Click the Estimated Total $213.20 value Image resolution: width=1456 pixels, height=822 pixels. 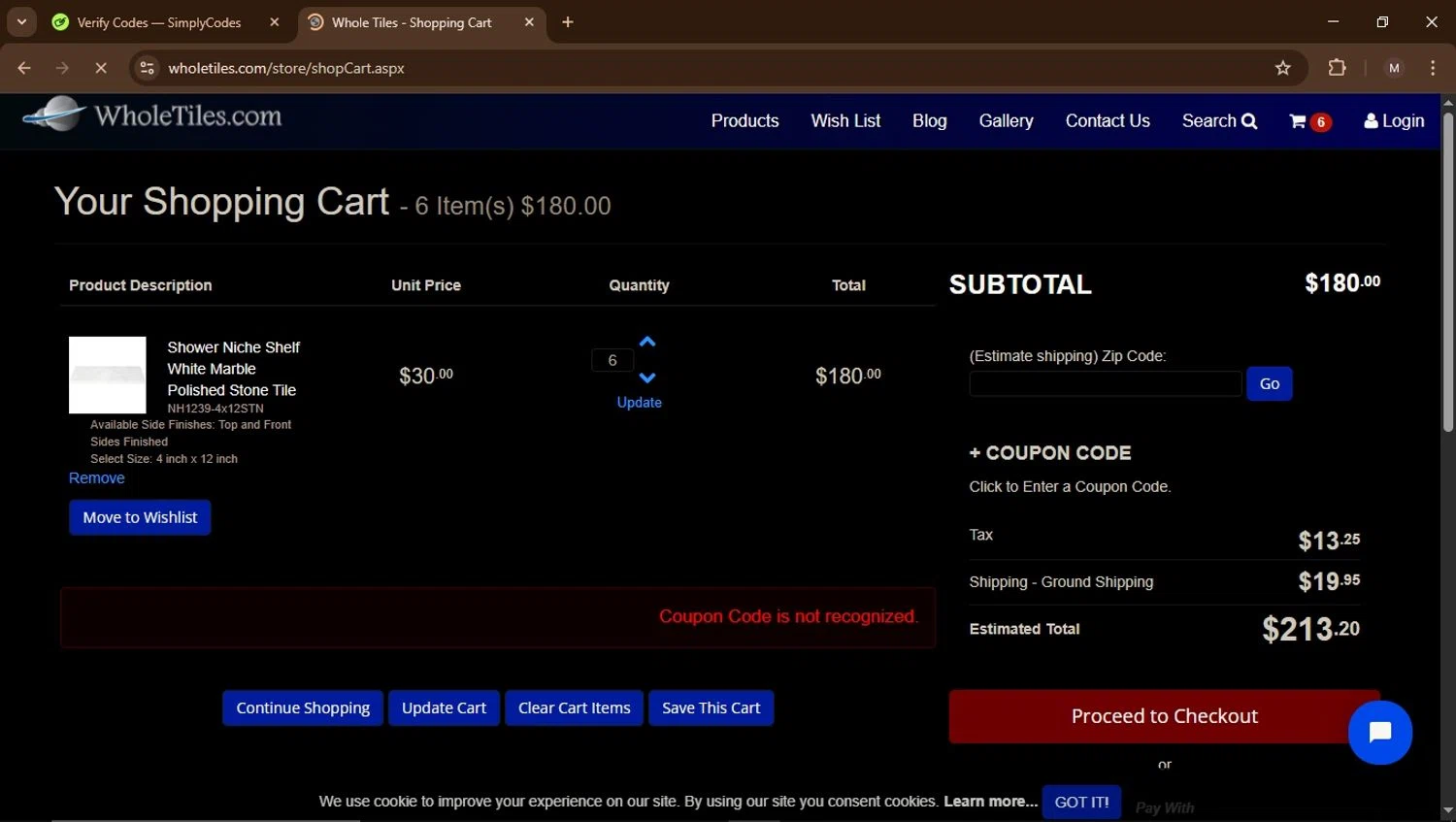(1310, 629)
